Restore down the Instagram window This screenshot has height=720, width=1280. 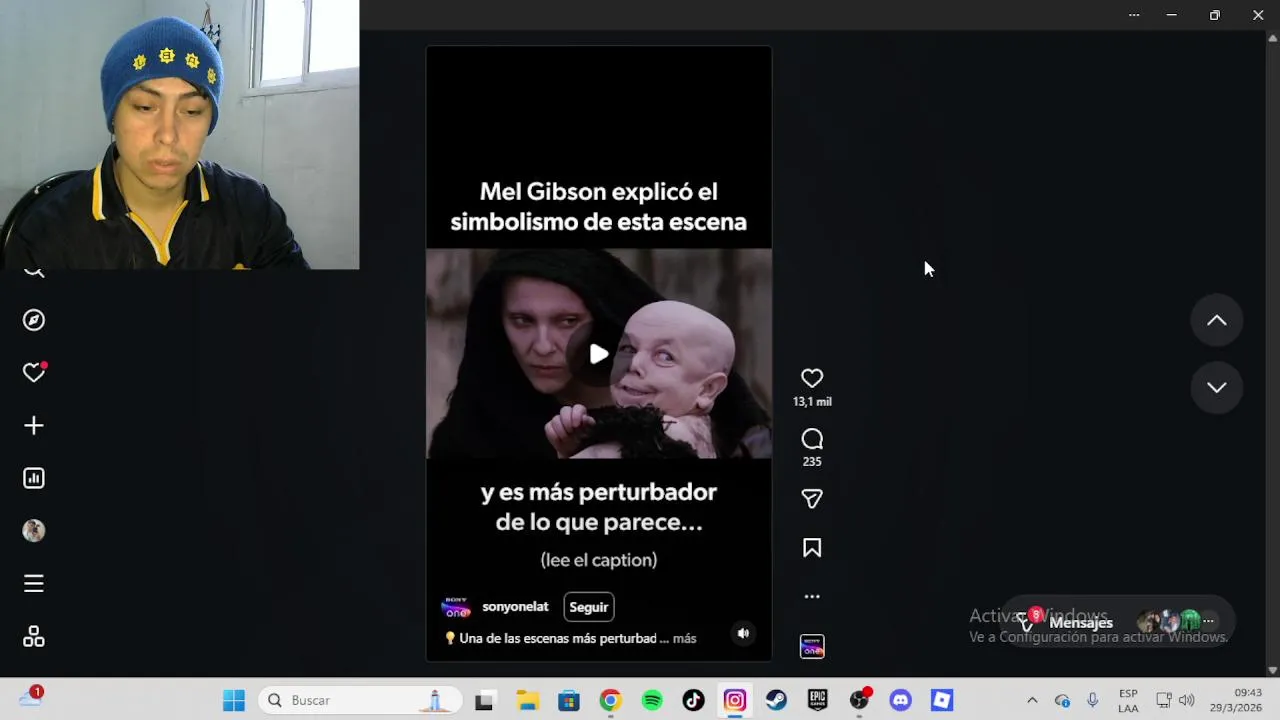click(x=1214, y=15)
